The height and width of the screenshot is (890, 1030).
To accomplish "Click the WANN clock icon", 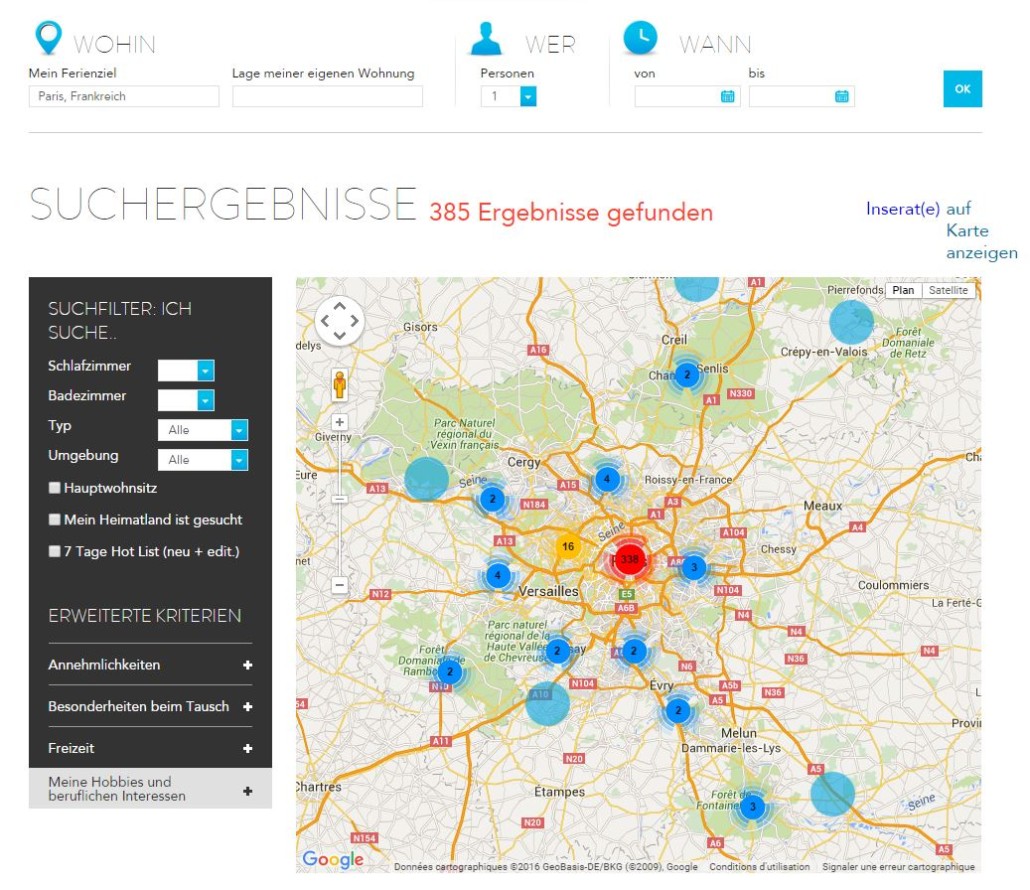I will (639, 37).
